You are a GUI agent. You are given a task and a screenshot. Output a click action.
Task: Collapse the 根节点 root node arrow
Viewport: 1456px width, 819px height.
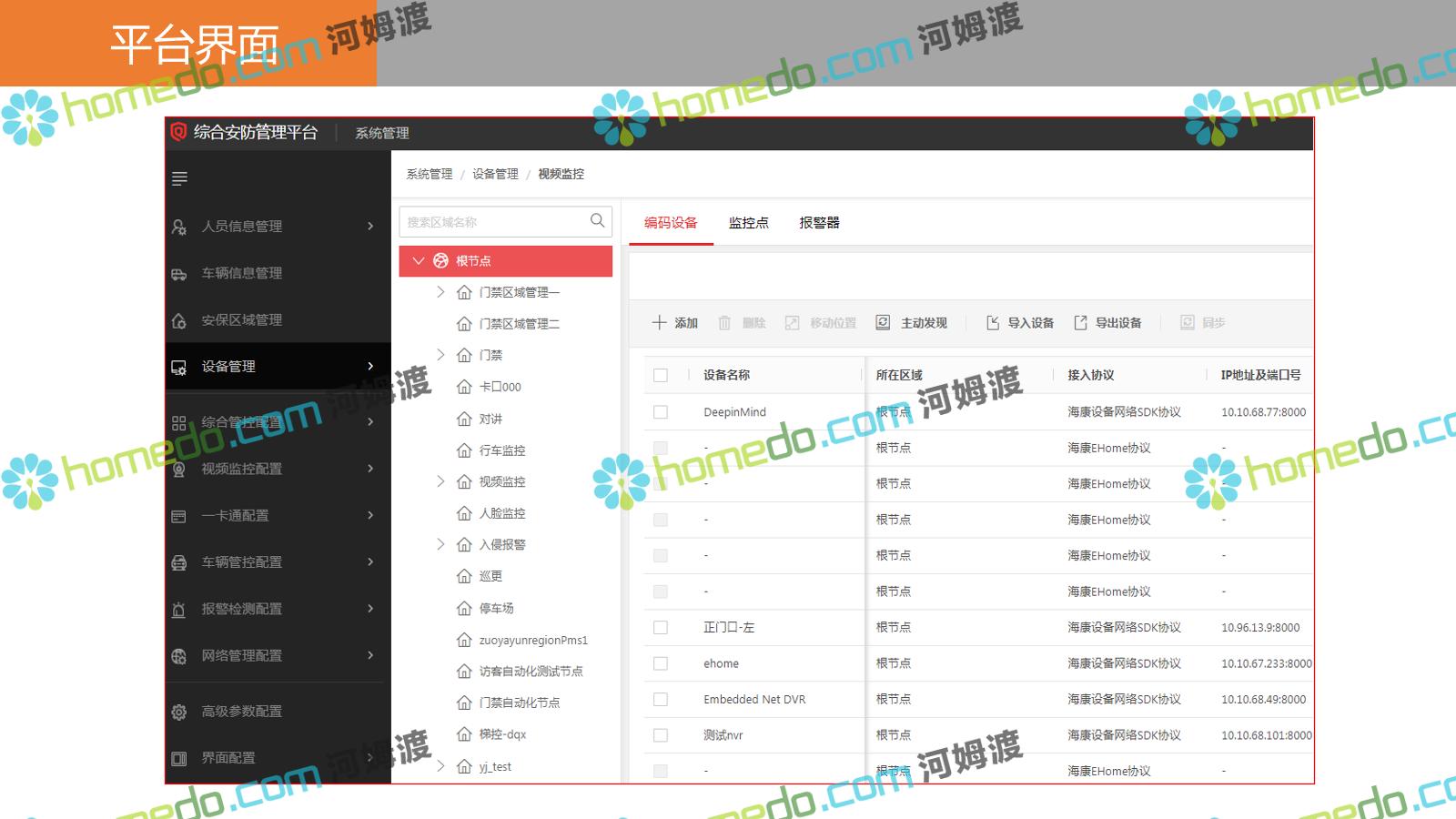419,261
